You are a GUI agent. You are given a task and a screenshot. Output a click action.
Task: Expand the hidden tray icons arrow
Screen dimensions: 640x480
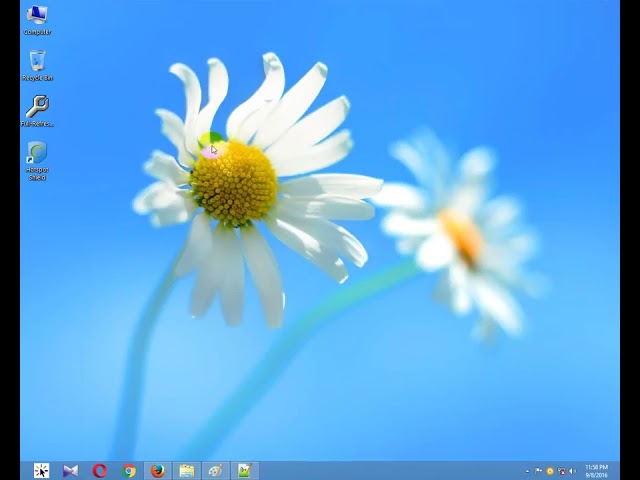coord(527,471)
